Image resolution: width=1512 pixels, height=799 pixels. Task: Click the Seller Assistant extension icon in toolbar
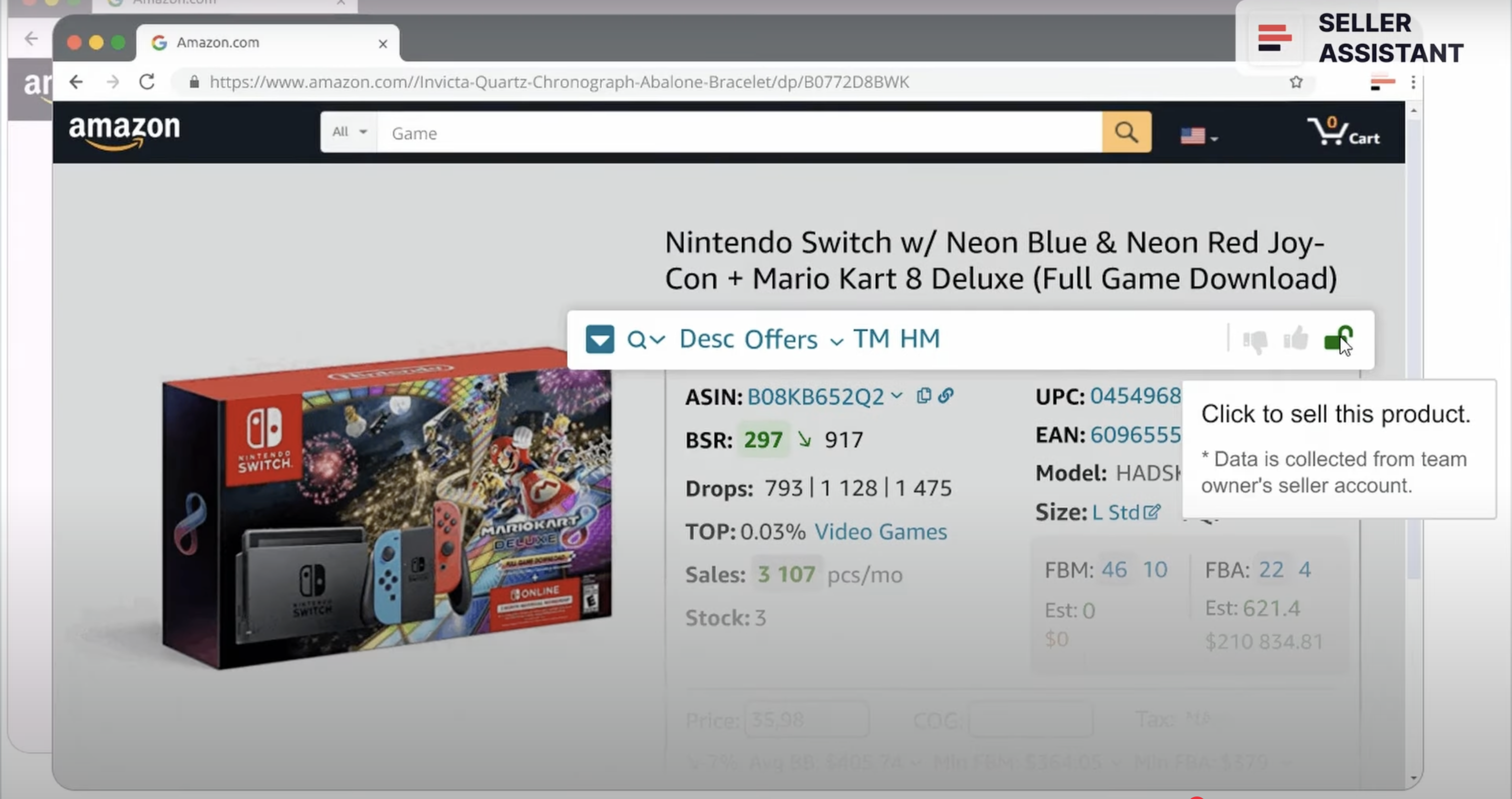click(1382, 82)
